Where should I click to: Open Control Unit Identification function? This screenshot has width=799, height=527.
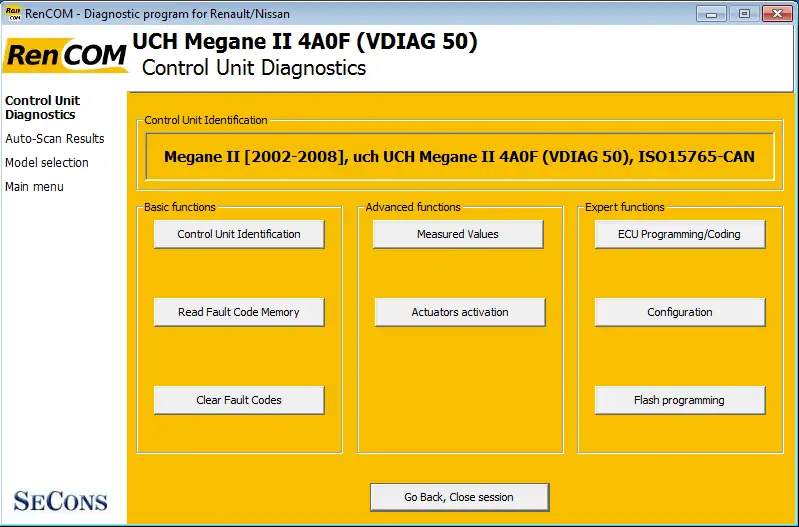(239, 234)
